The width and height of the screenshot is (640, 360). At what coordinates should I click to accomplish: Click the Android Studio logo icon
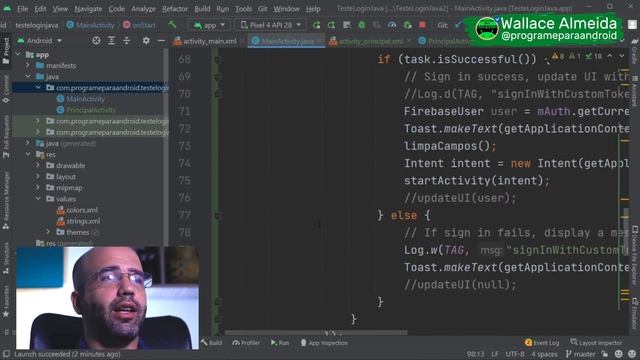[x=7, y=8]
